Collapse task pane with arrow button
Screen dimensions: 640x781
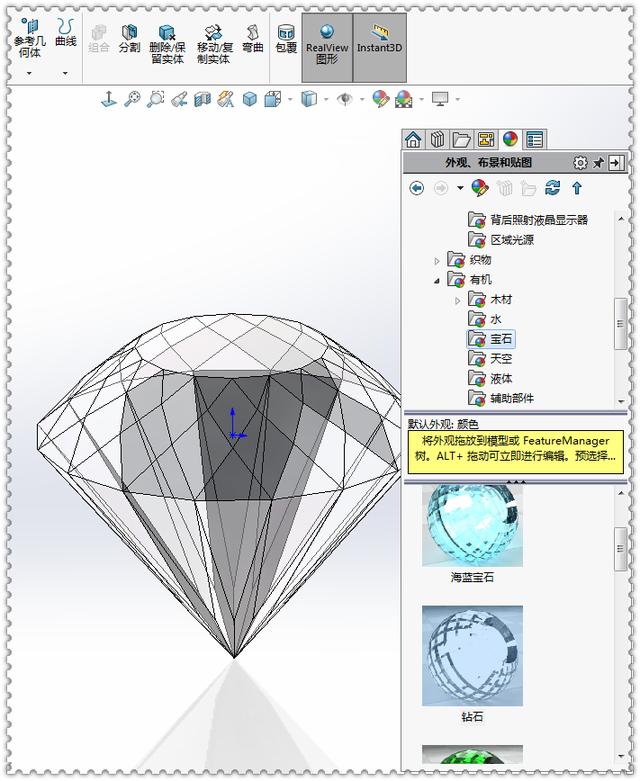point(616,163)
